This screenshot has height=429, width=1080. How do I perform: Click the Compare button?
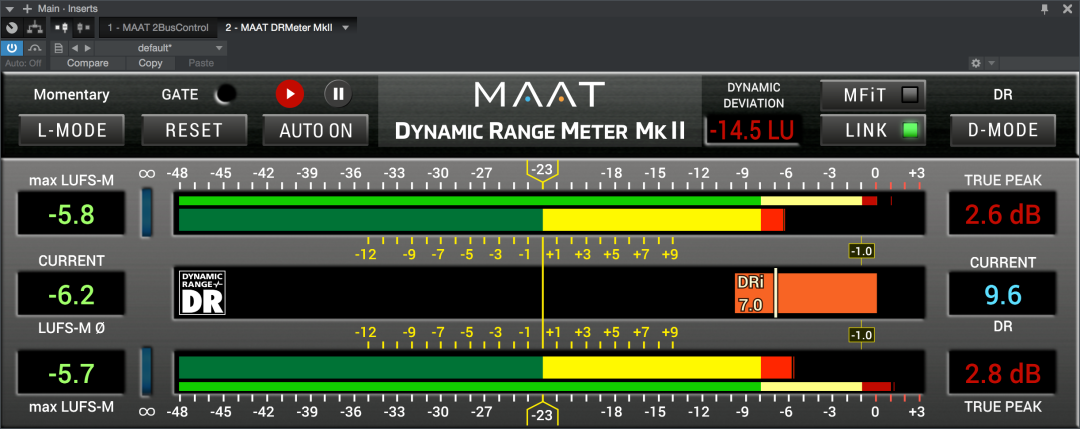tap(87, 63)
